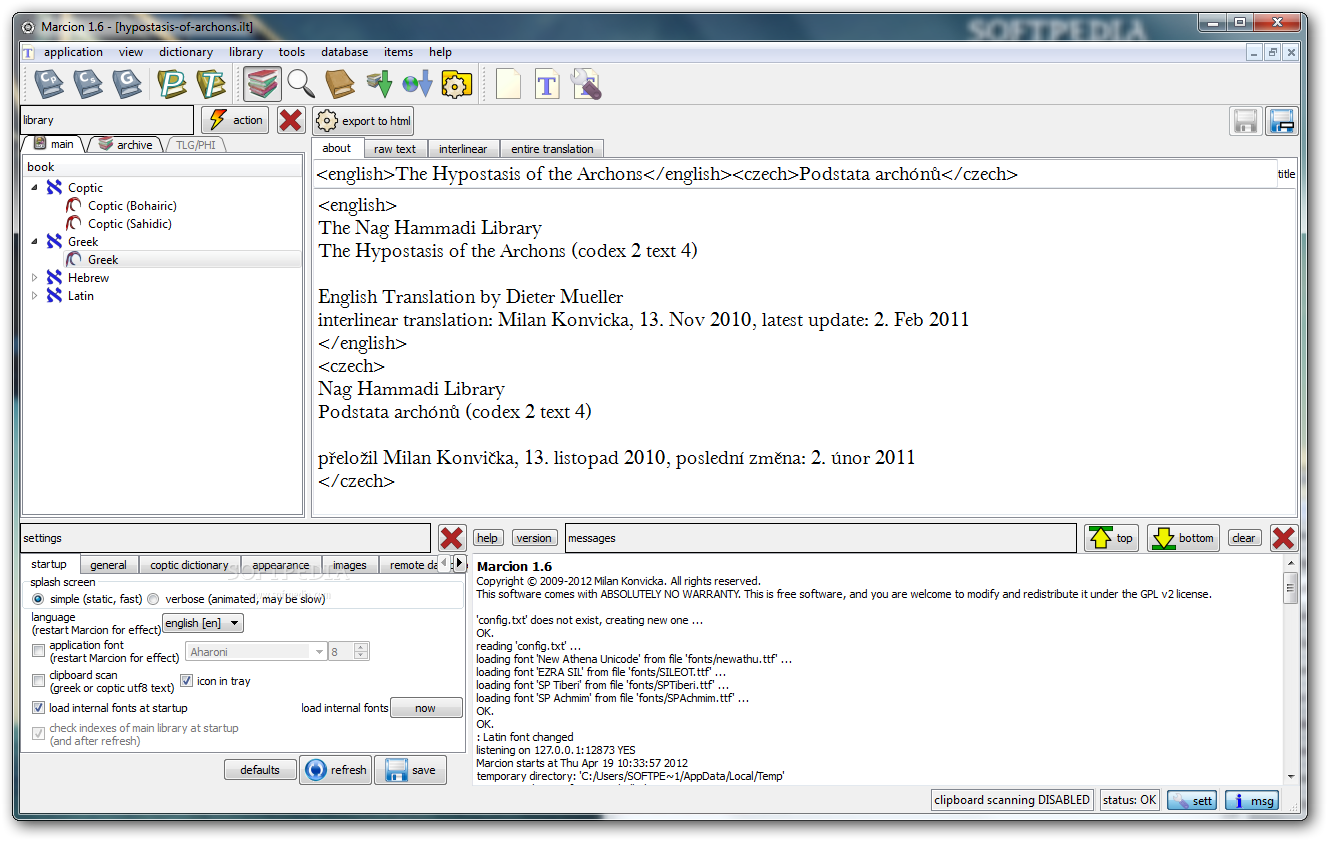Open the database menu
Image resolution: width=1328 pixels, height=841 pixels.
coord(344,52)
